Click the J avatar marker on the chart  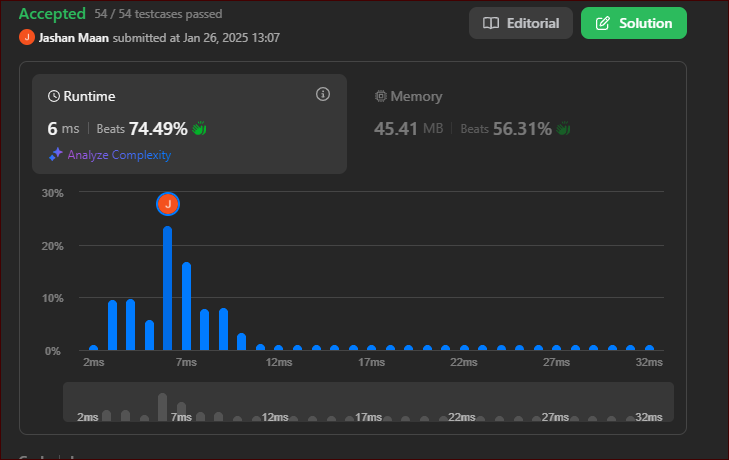pyautogui.click(x=168, y=204)
